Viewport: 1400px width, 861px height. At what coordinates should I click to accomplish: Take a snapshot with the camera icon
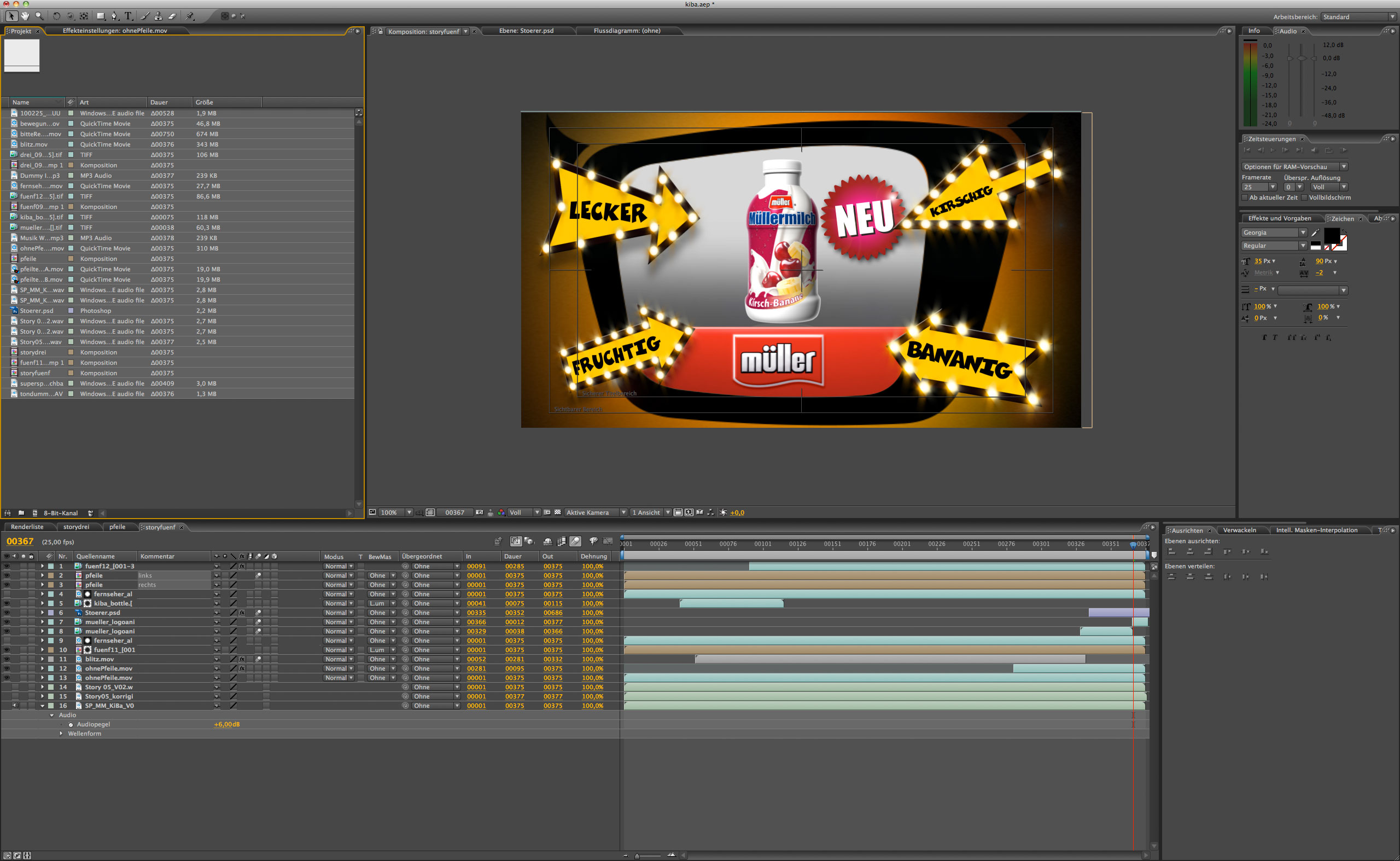coord(480,513)
